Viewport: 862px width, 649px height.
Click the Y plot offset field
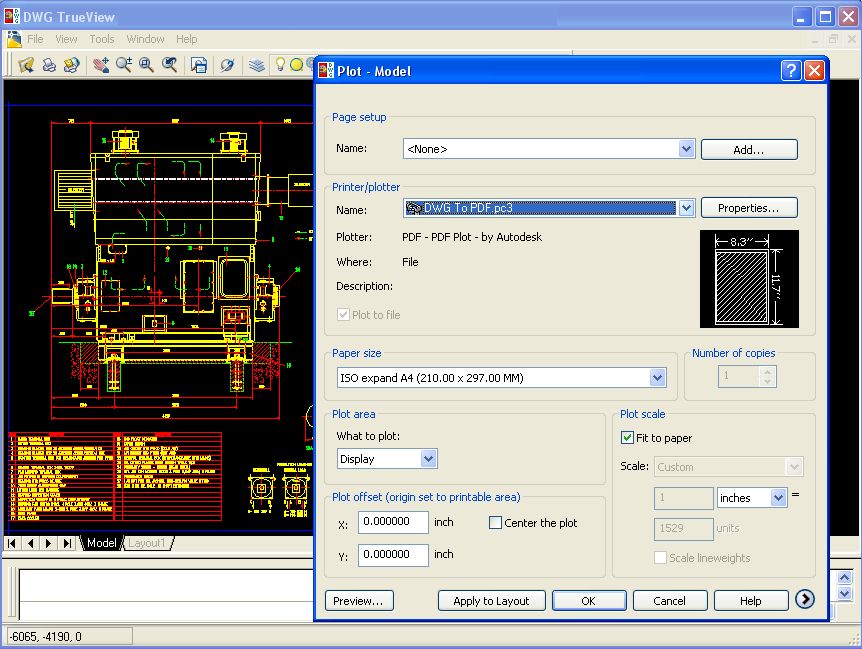[393, 555]
